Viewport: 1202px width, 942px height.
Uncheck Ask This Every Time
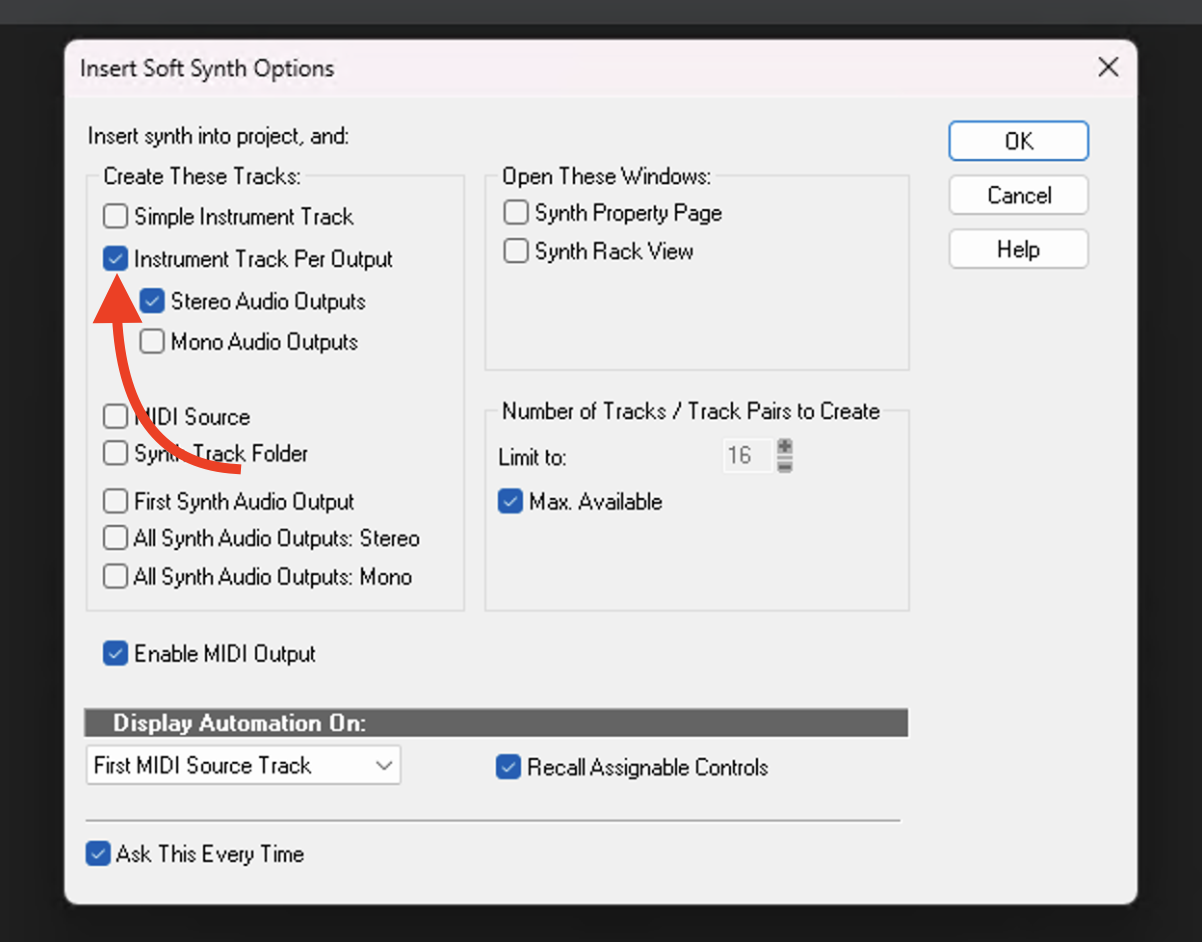point(98,854)
